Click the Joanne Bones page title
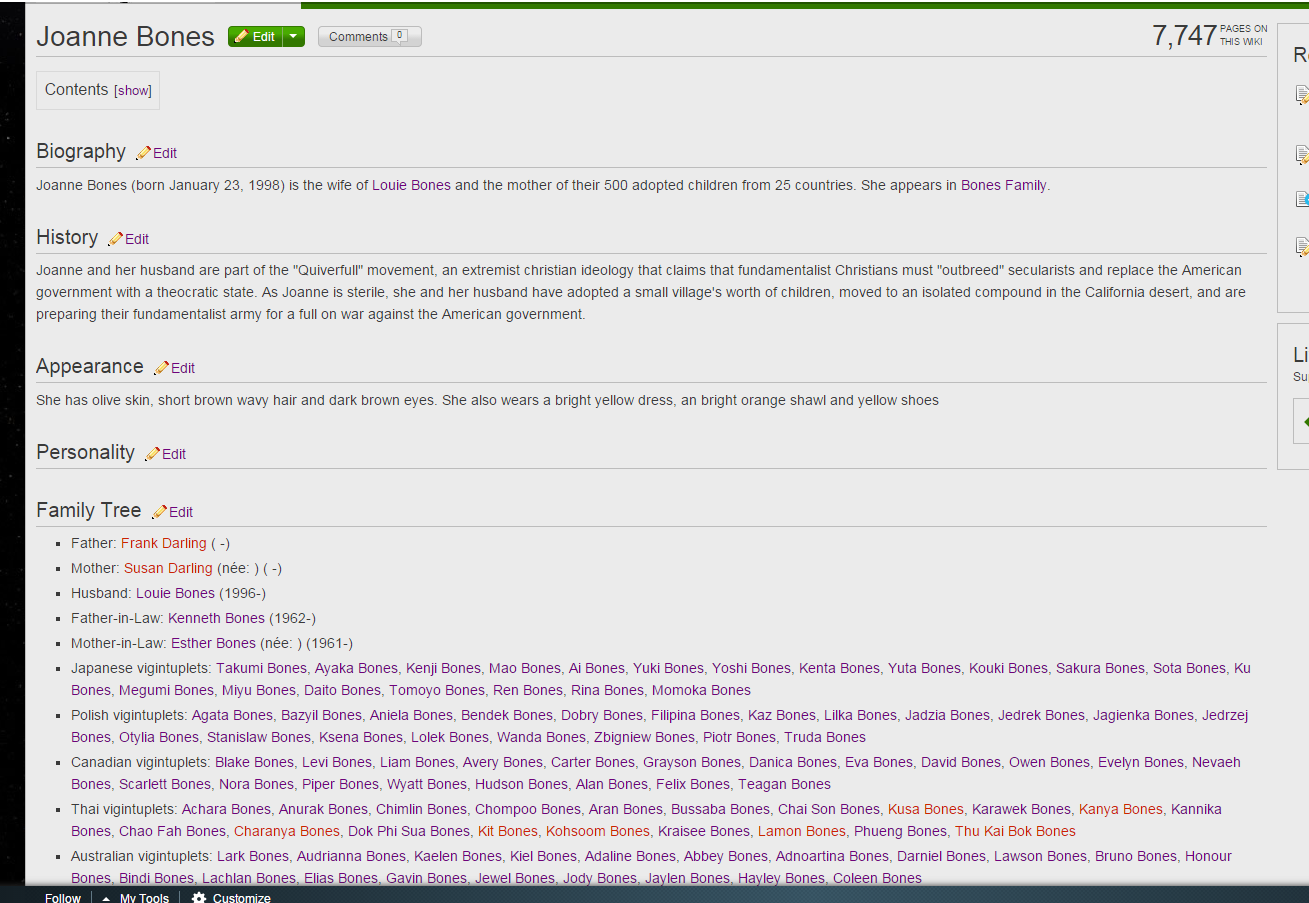 pos(125,37)
